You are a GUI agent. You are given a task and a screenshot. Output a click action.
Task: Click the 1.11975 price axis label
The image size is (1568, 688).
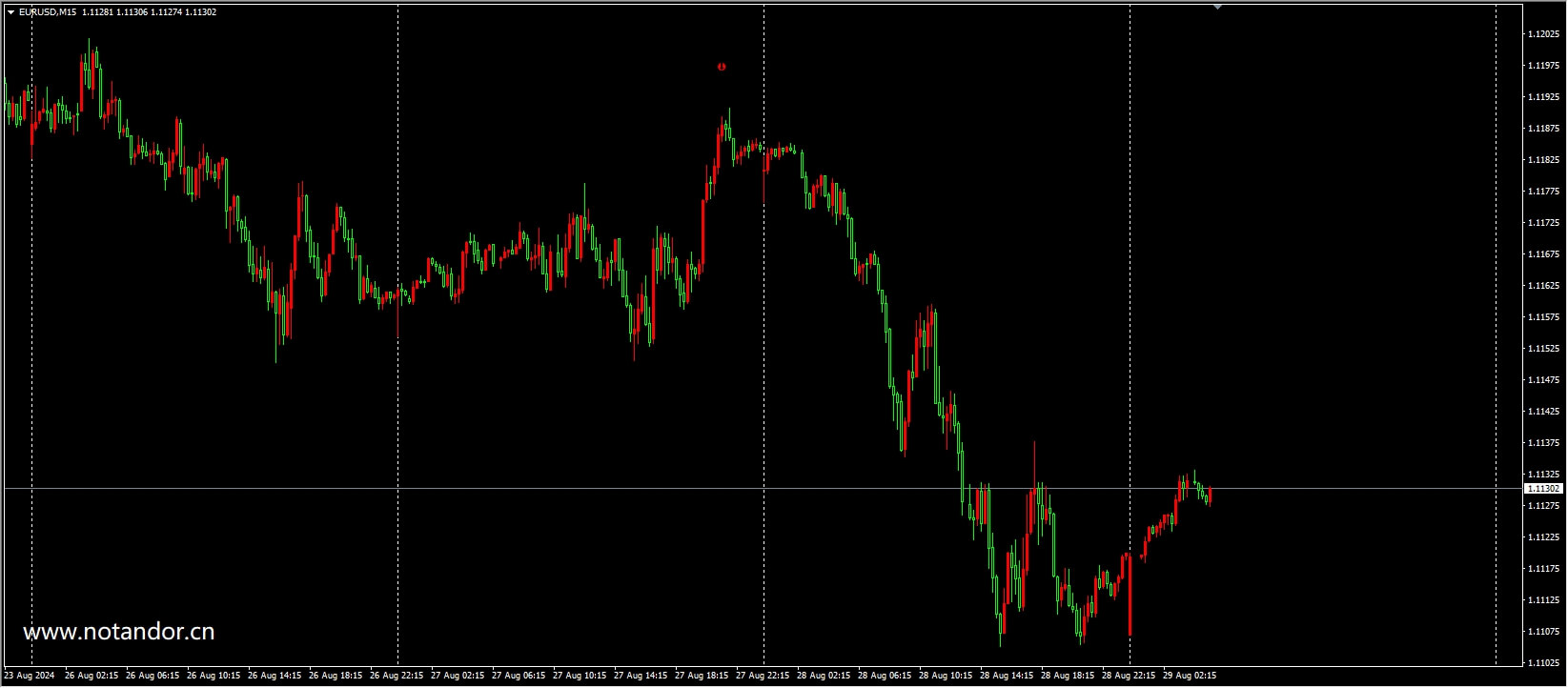click(1543, 66)
